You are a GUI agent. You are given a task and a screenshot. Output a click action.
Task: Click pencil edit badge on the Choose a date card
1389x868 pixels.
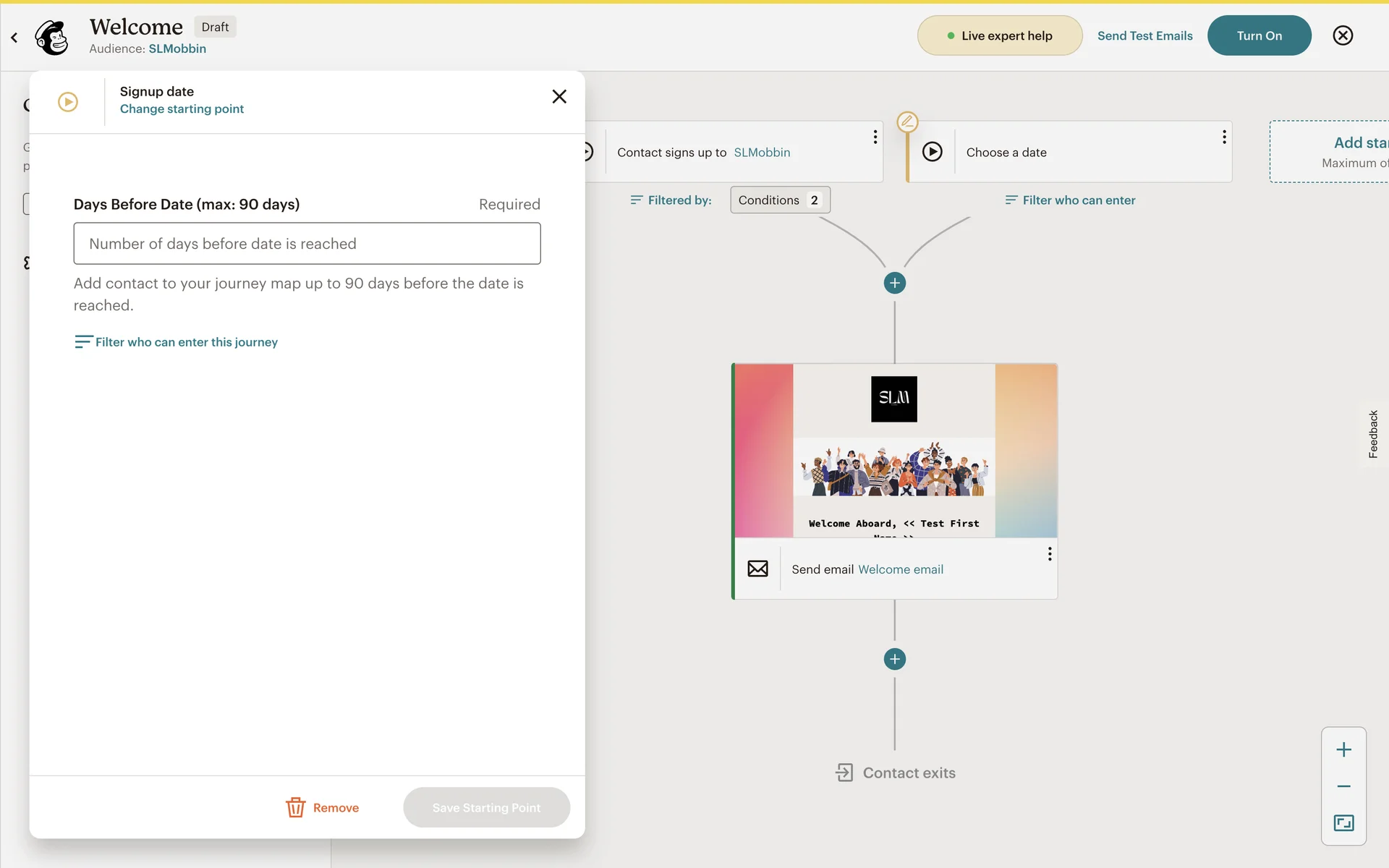(x=907, y=122)
